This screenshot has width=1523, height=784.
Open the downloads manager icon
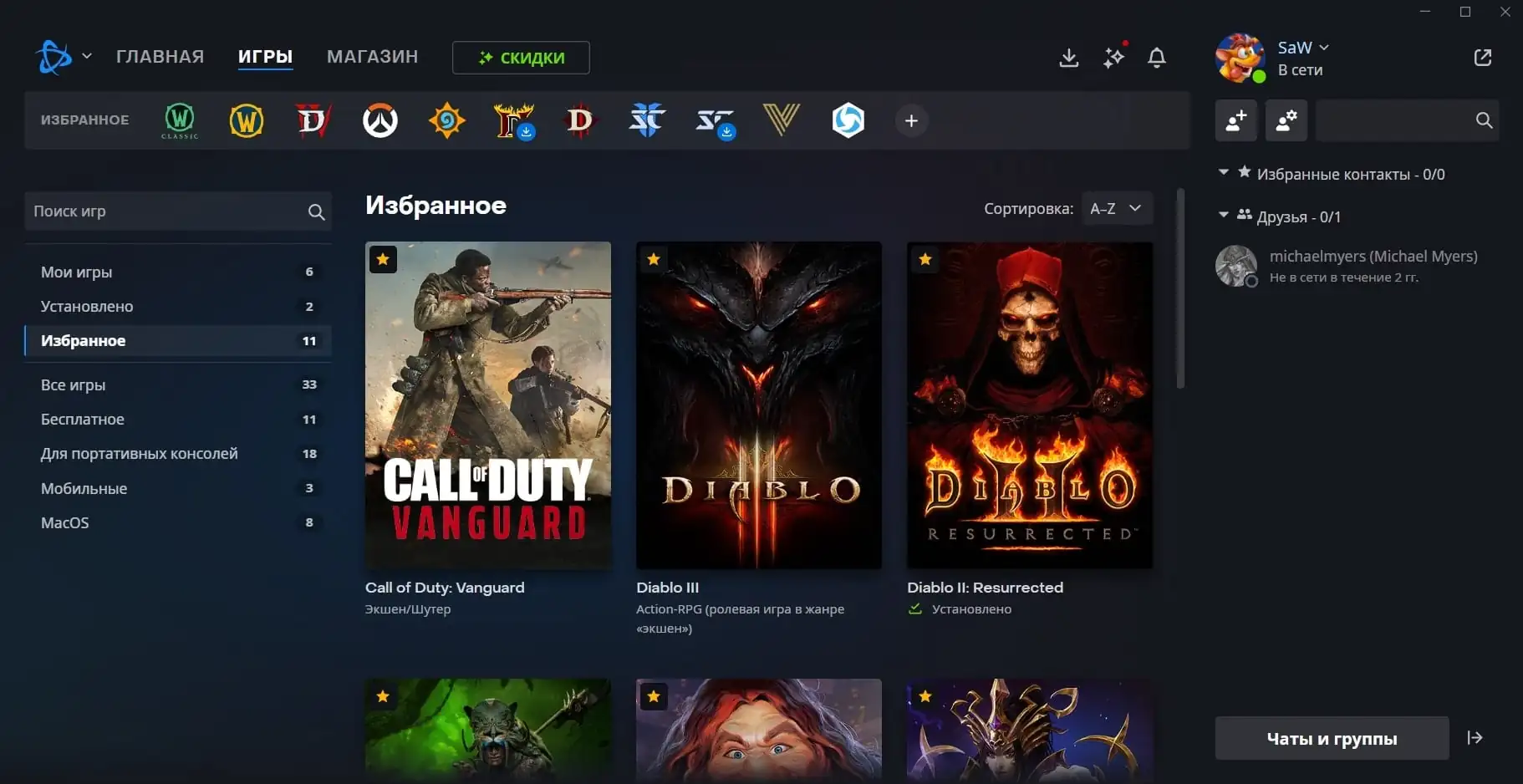[x=1069, y=57]
